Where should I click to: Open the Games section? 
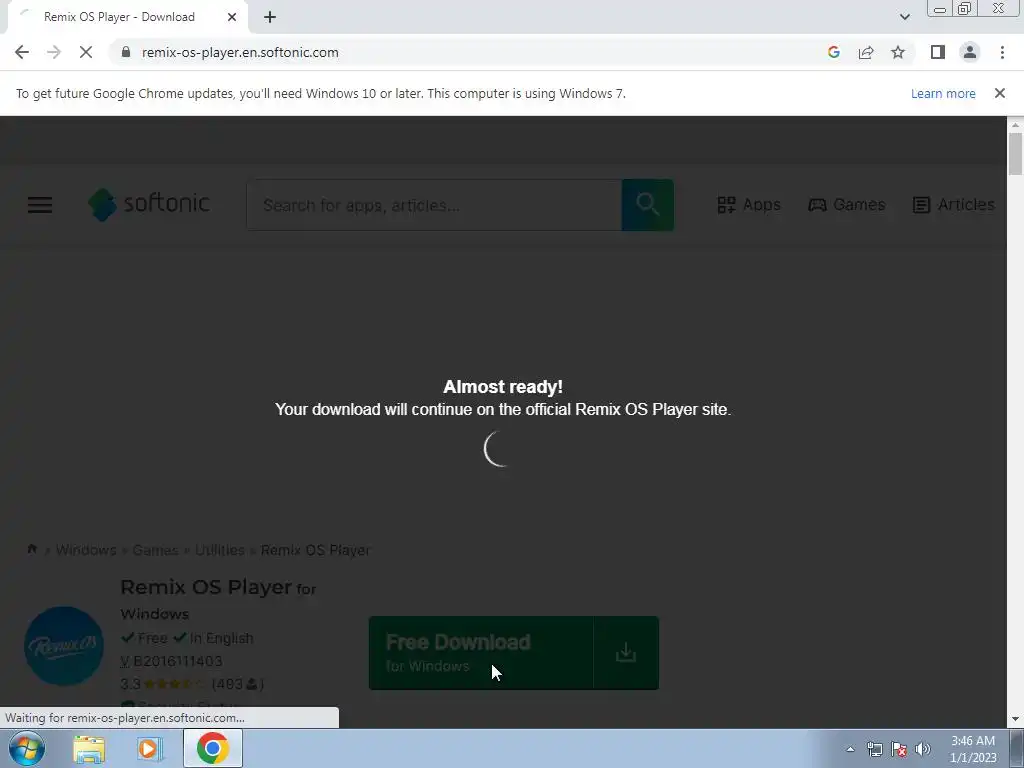(x=846, y=204)
